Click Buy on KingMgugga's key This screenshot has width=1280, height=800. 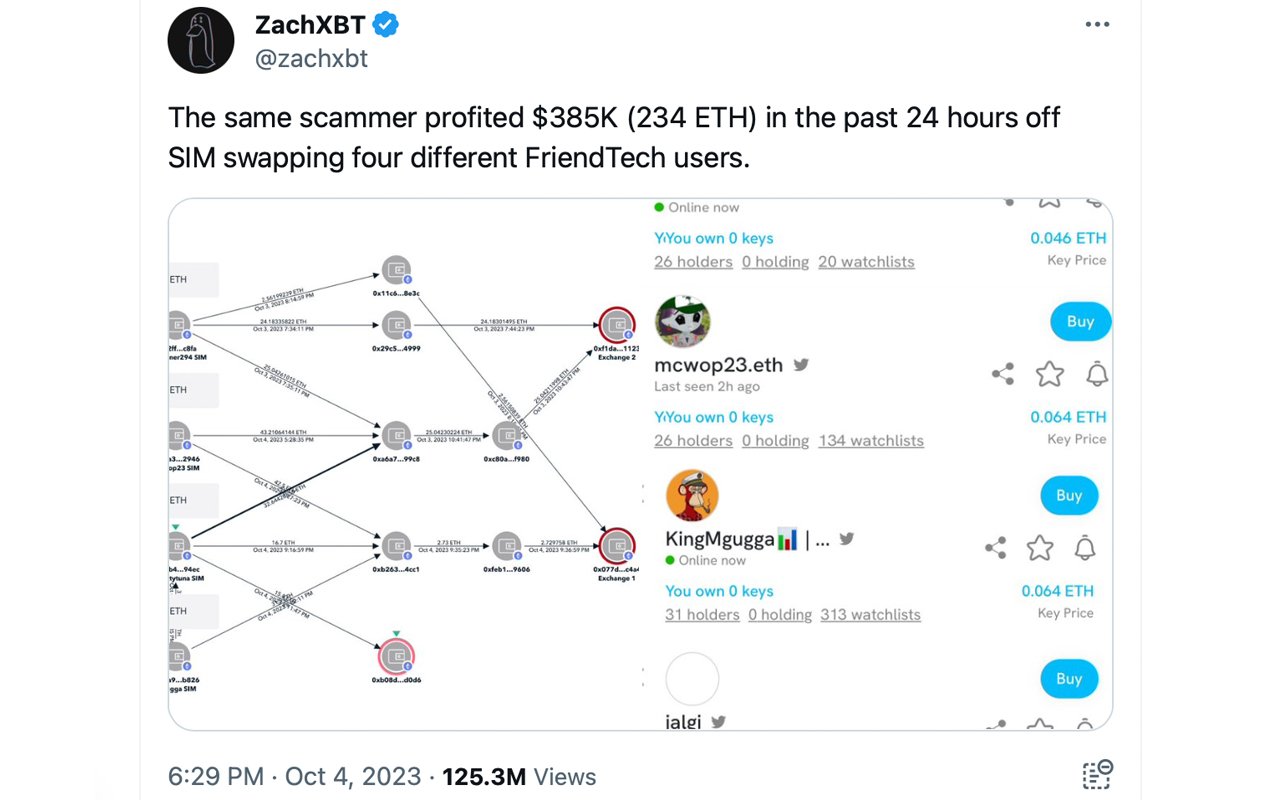[1069, 495]
